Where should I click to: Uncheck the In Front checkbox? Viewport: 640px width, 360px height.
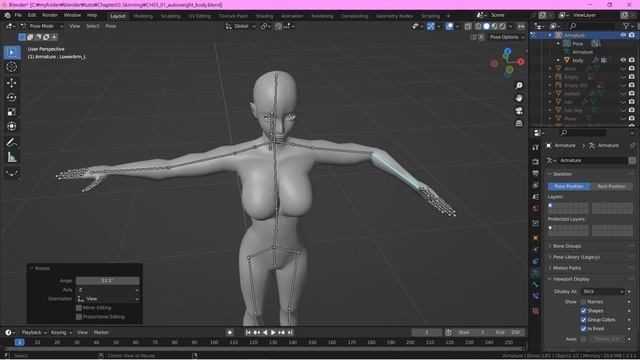pyautogui.click(x=583, y=329)
